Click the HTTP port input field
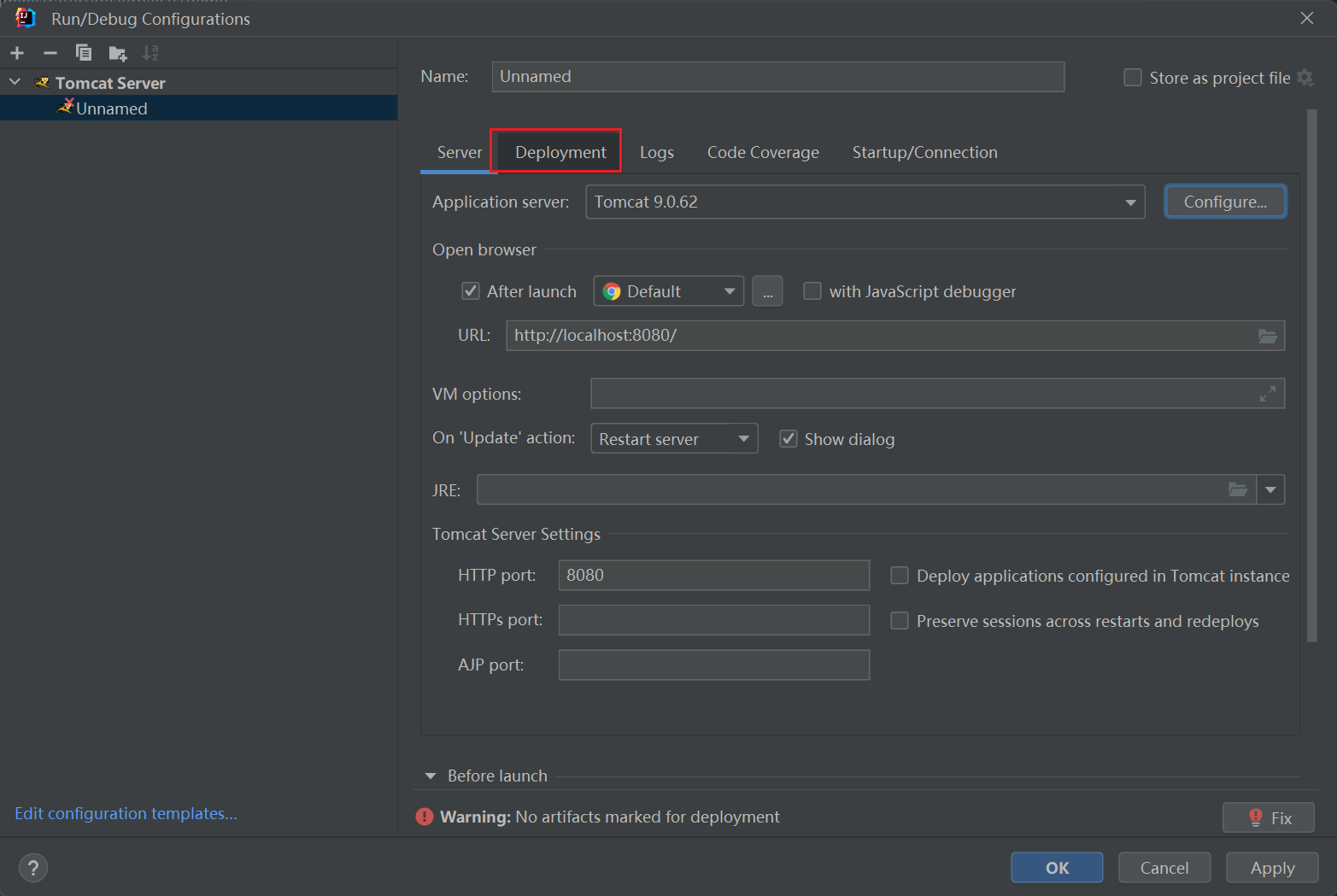This screenshot has width=1337, height=896. [713, 576]
